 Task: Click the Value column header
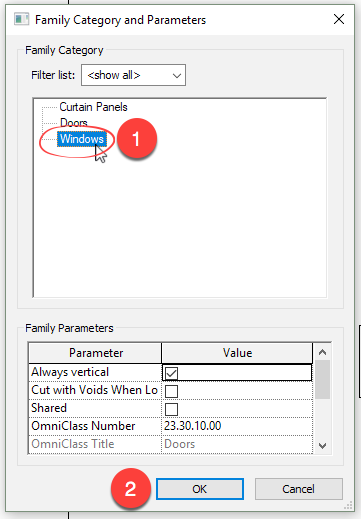click(237, 353)
